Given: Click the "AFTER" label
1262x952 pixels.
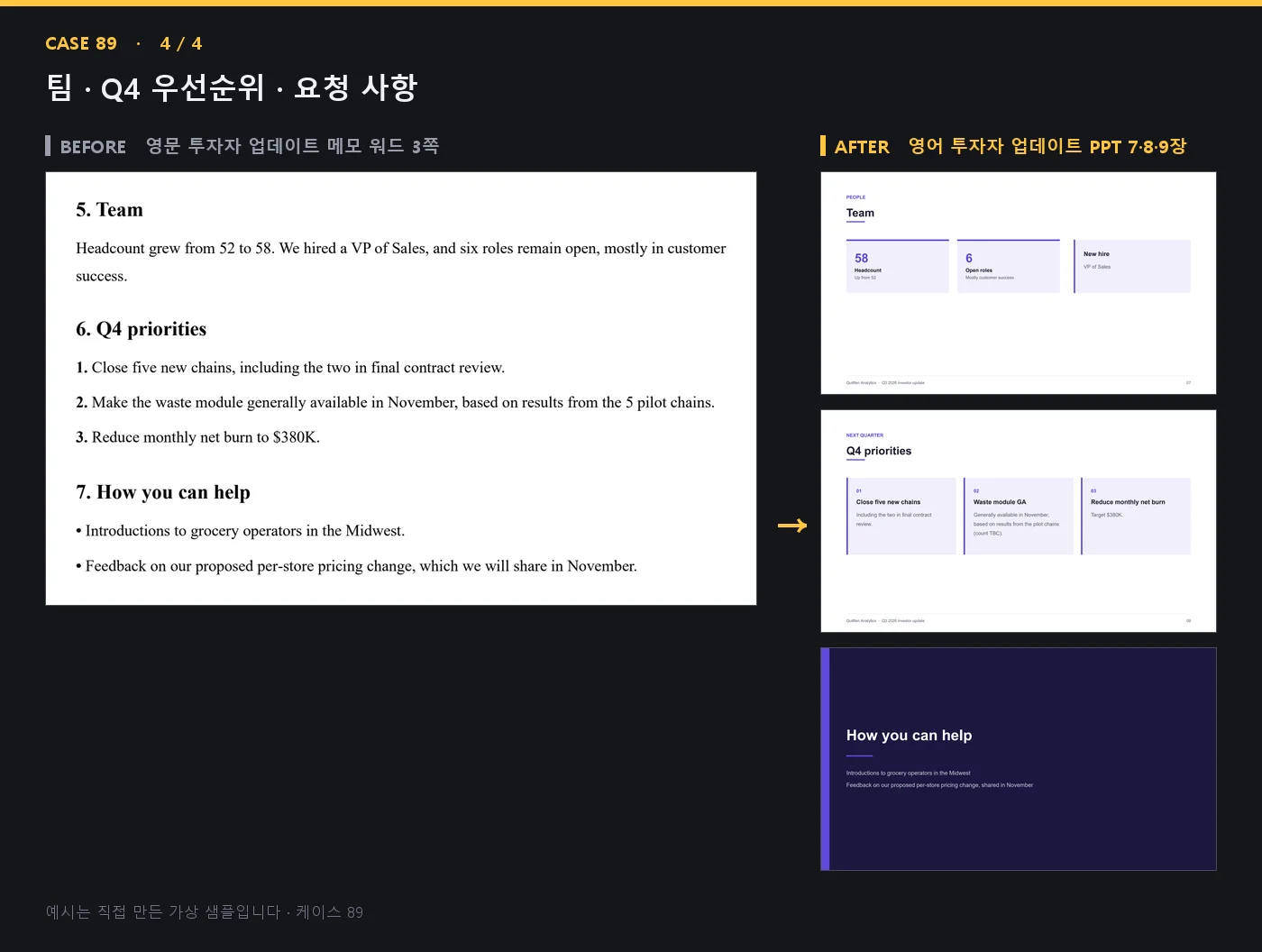Looking at the screenshot, I should click(862, 146).
